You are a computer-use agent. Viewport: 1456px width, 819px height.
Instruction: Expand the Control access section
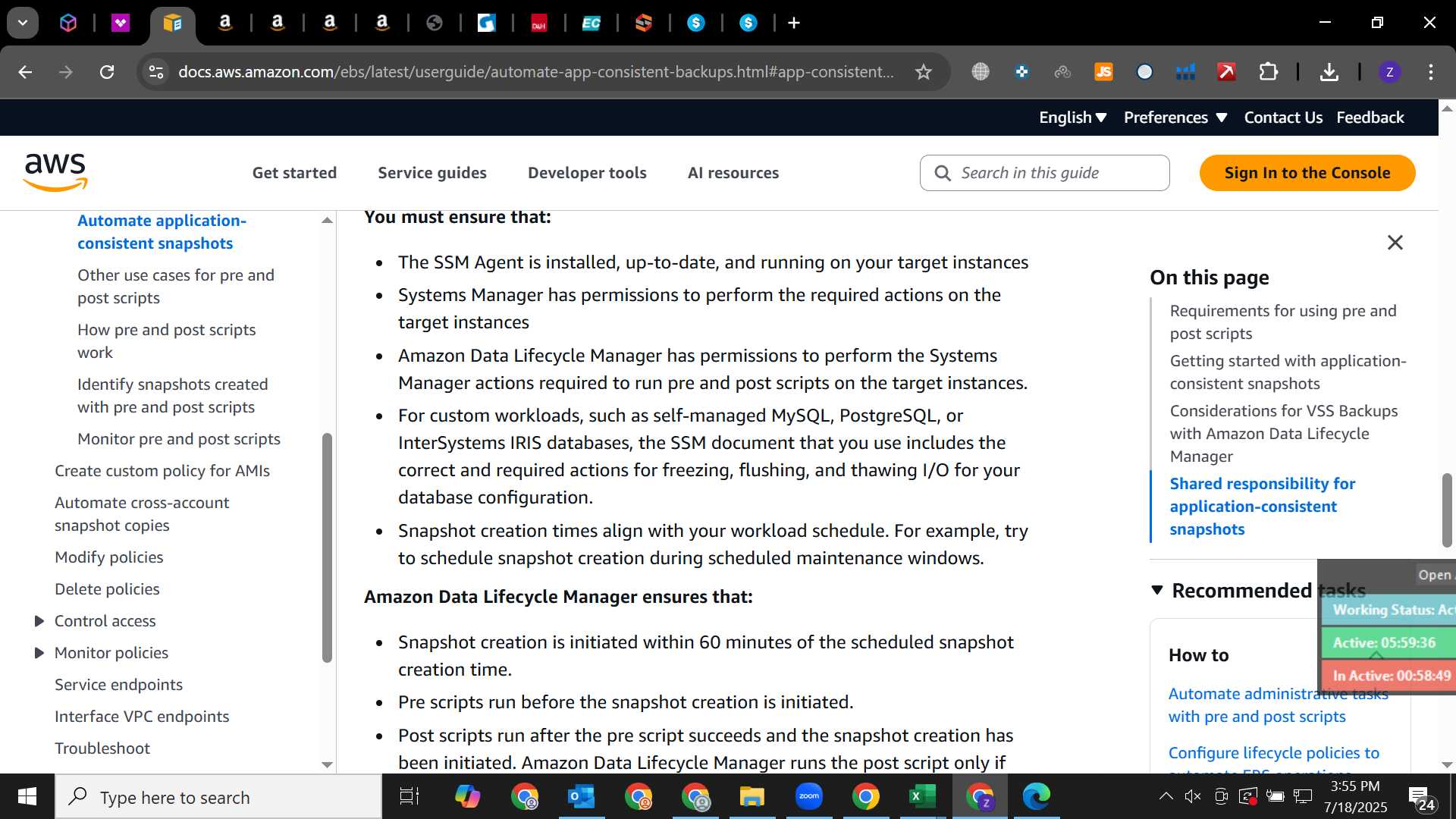39,621
